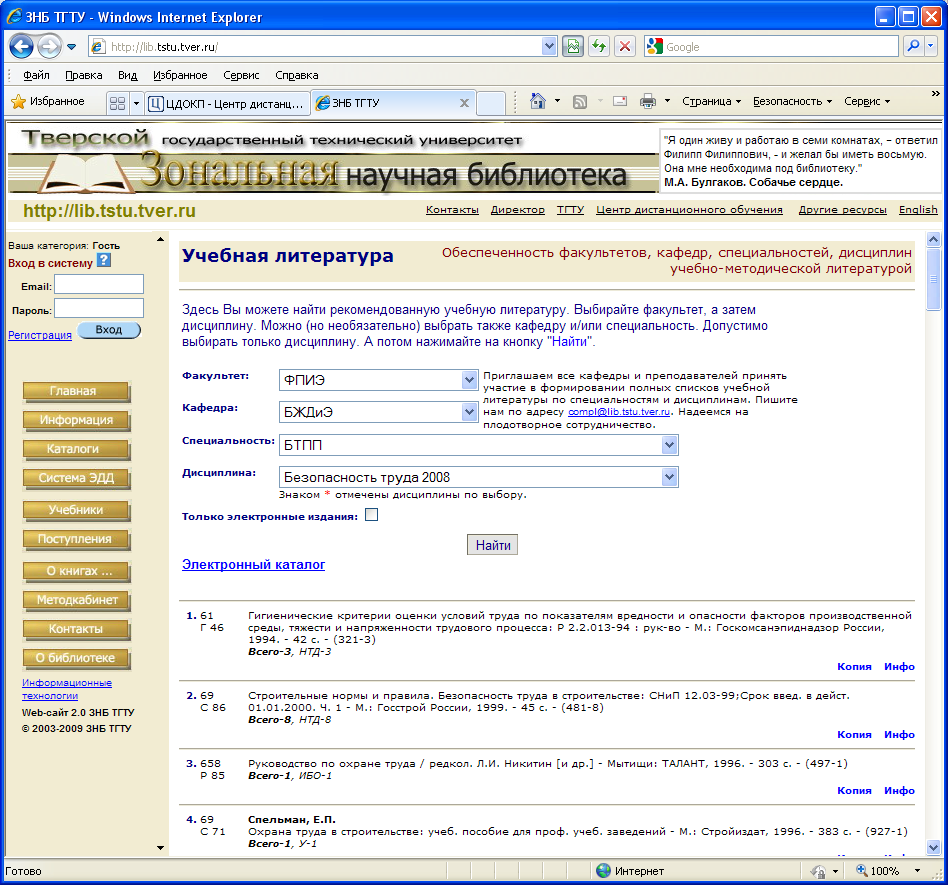
Task: Open the Безопасность command bar menu
Action: click(x=792, y=101)
